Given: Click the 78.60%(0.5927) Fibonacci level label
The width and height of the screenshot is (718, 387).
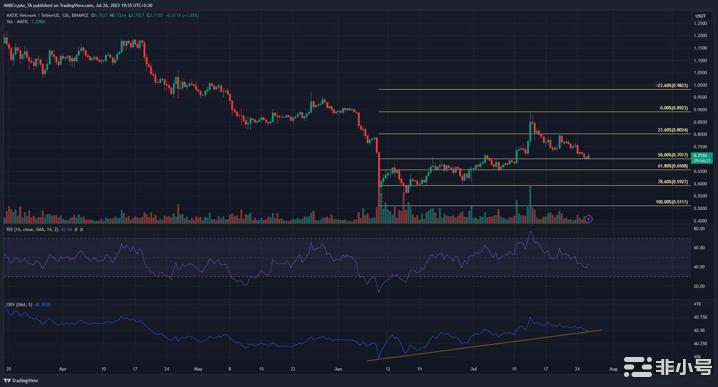Looking at the screenshot, I should [x=673, y=182].
